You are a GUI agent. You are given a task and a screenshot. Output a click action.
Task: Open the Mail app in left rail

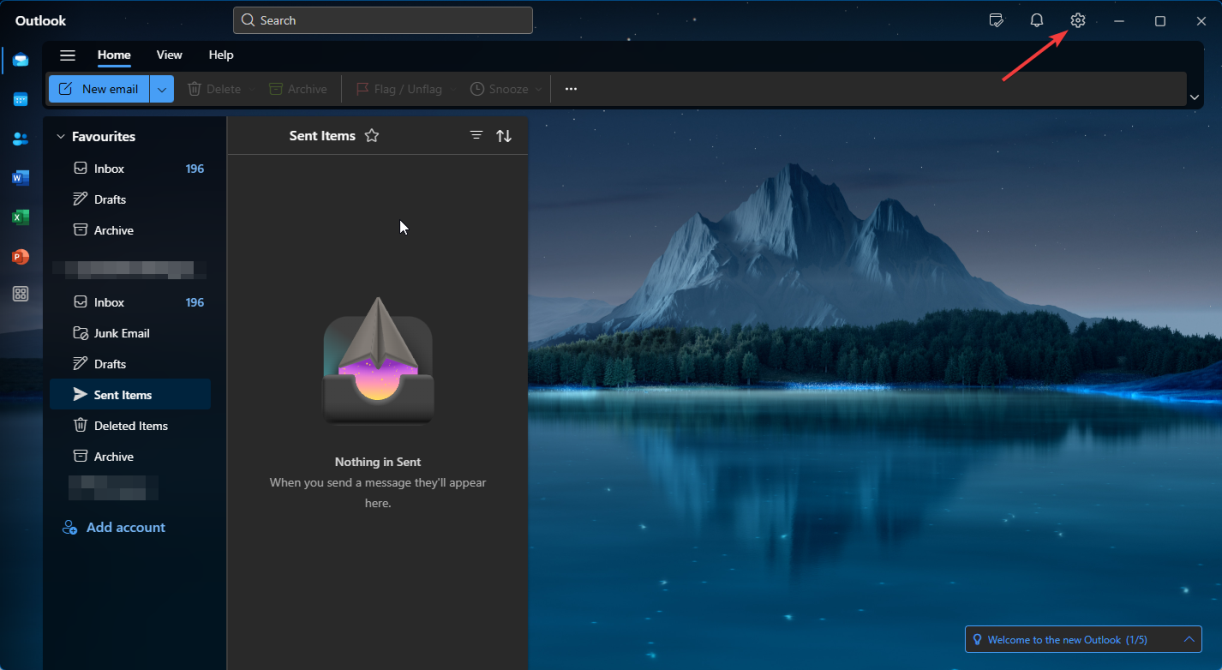(20, 60)
